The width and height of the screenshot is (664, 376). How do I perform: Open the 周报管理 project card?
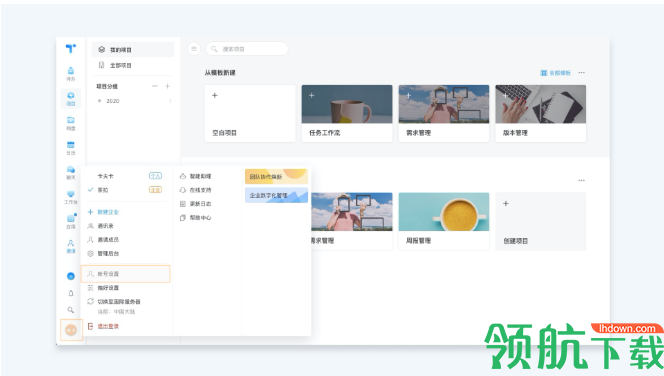tap(444, 221)
